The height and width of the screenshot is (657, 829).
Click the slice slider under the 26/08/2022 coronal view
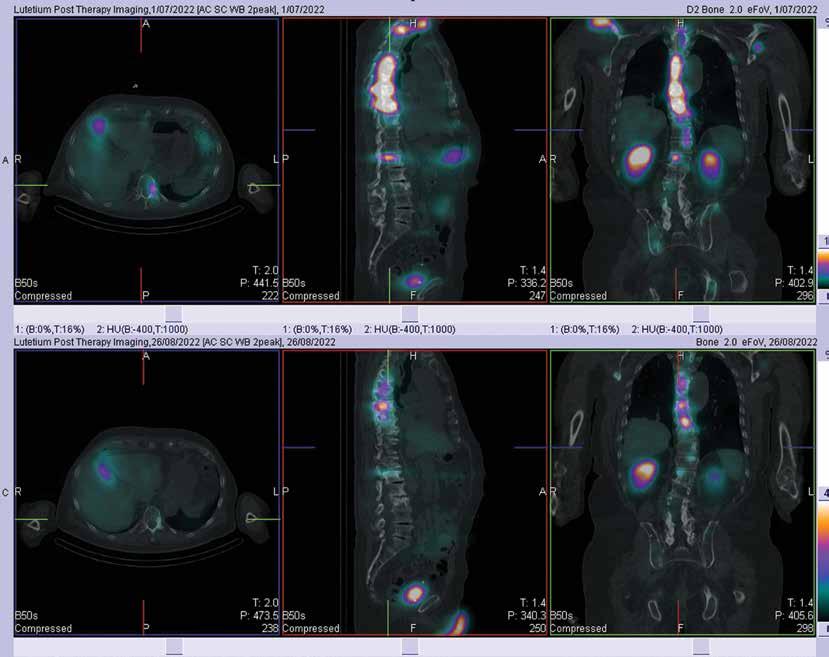701,646
